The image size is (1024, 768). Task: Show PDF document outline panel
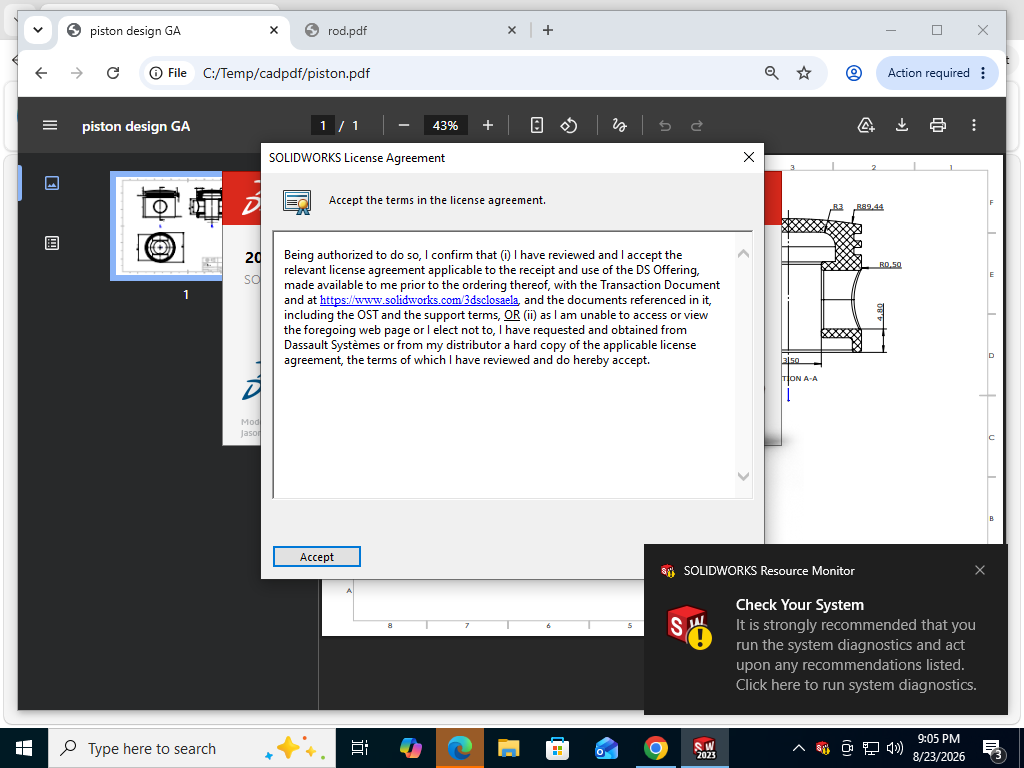click(x=52, y=243)
